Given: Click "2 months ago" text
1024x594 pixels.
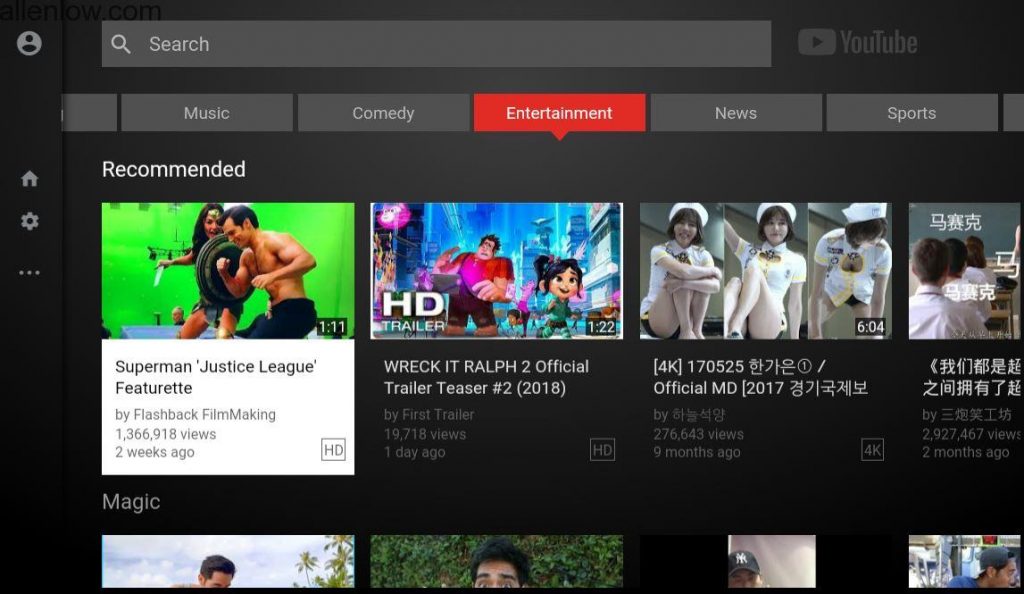Looking at the screenshot, I should click(x=966, y=452).
